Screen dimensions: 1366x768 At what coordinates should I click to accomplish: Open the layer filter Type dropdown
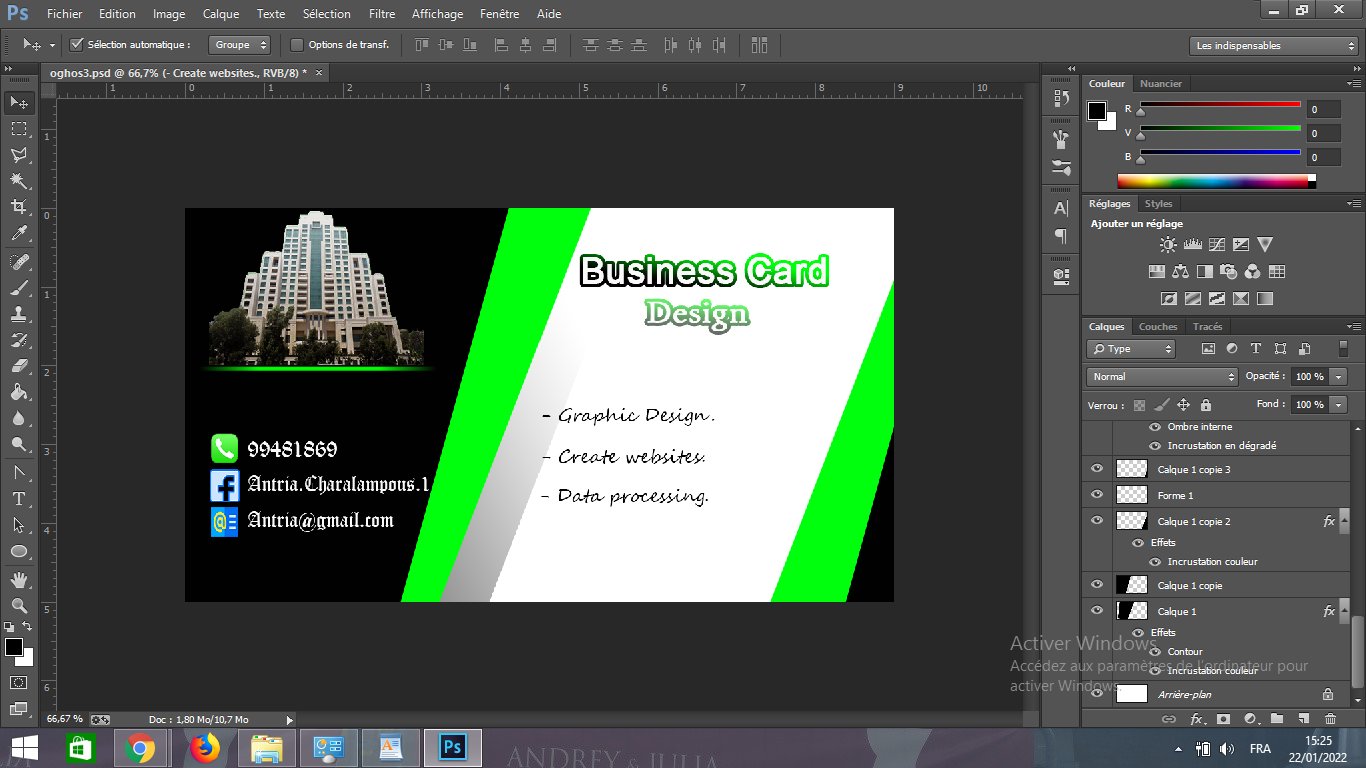pos(1130,348)
